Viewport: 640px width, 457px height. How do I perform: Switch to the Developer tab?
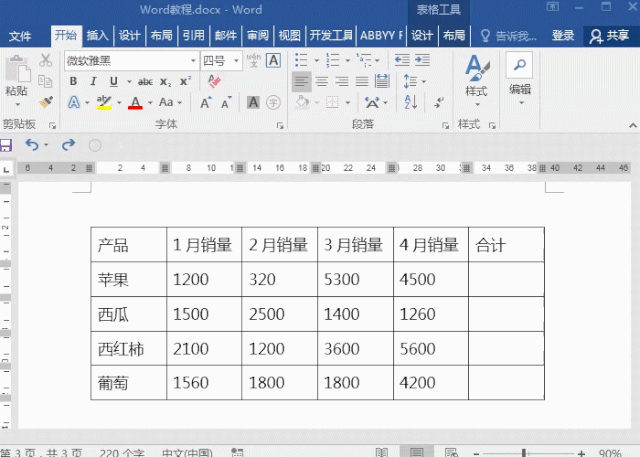pyautogui.click(x=331, y=36)
